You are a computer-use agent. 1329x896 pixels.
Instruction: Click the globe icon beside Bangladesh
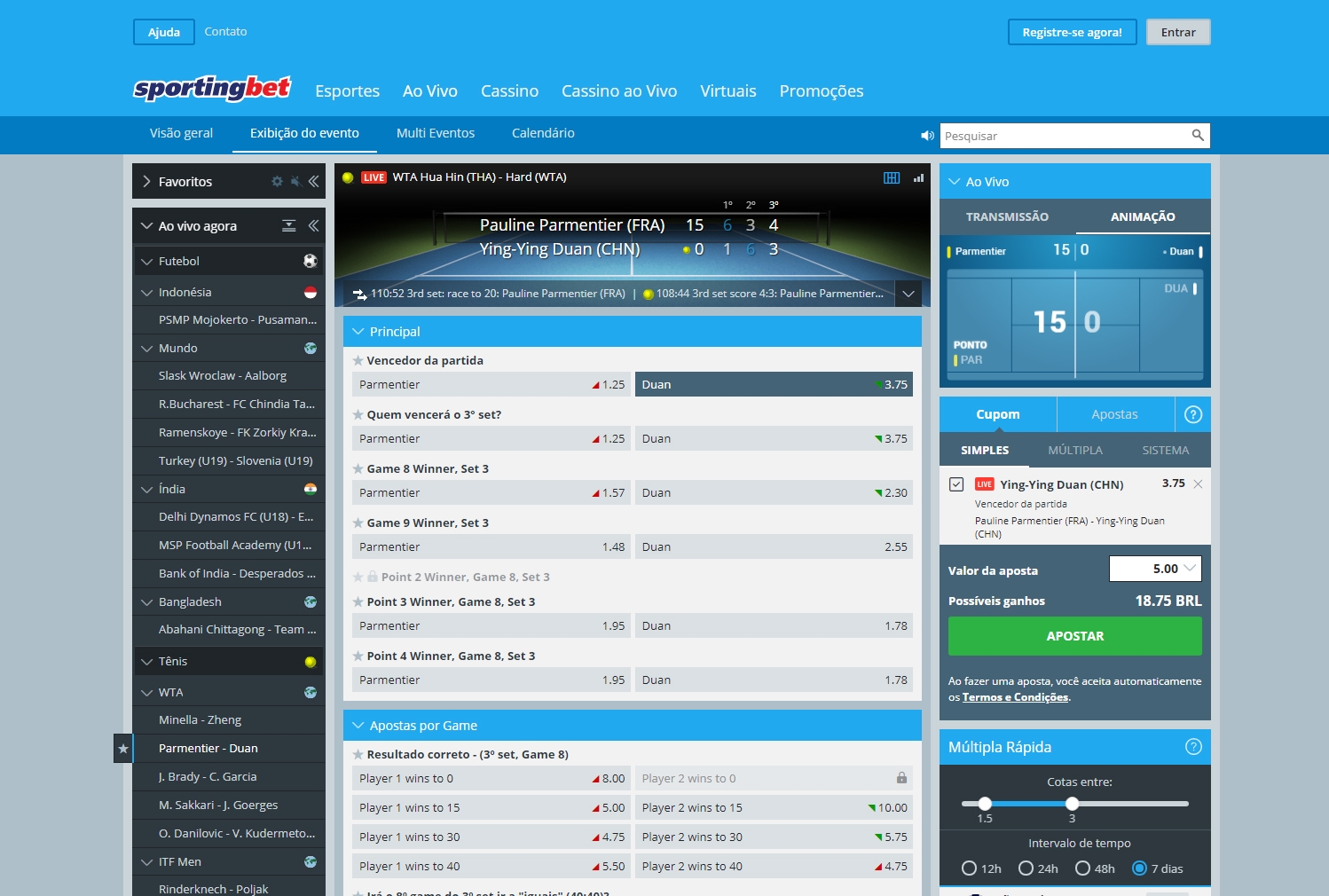pos(311,601)
